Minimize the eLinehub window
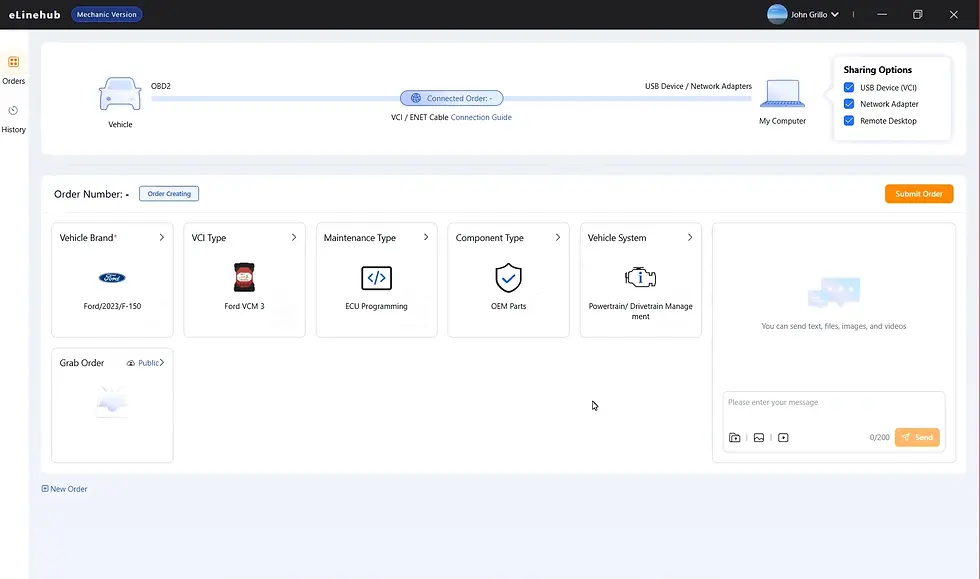The image size is (980, 579). (882, 14)
